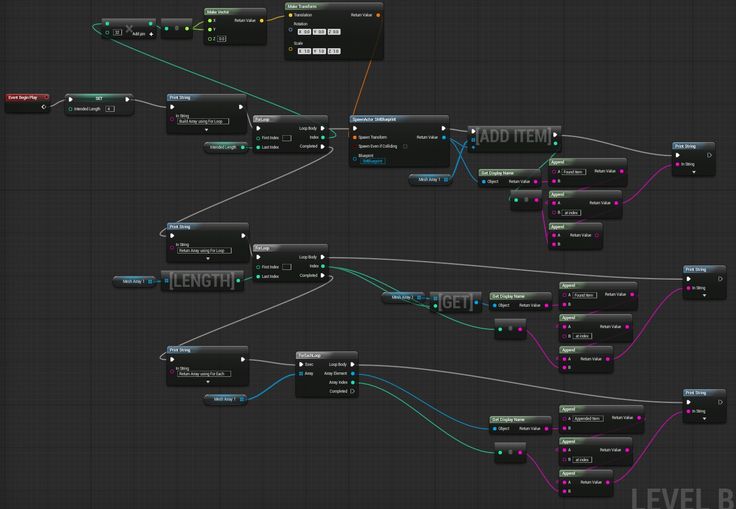Open the Blueprint class selector on SpawnActor
The width and height of the screenshot is (736, 509).
coord(373,161)
